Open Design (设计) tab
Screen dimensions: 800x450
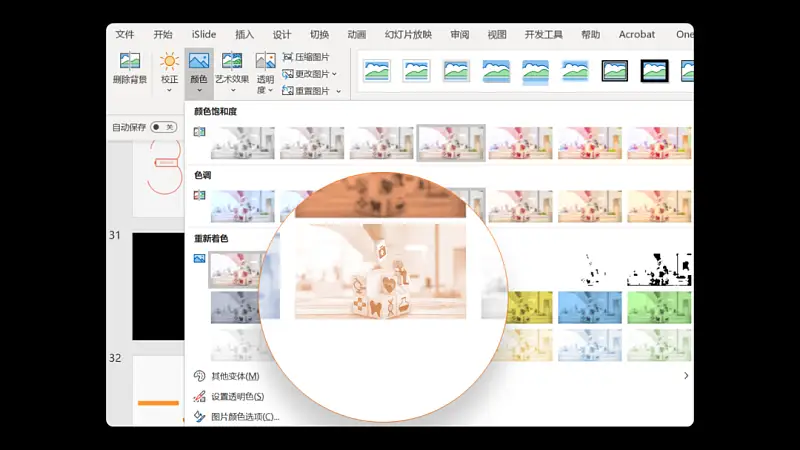coord(282,34)
